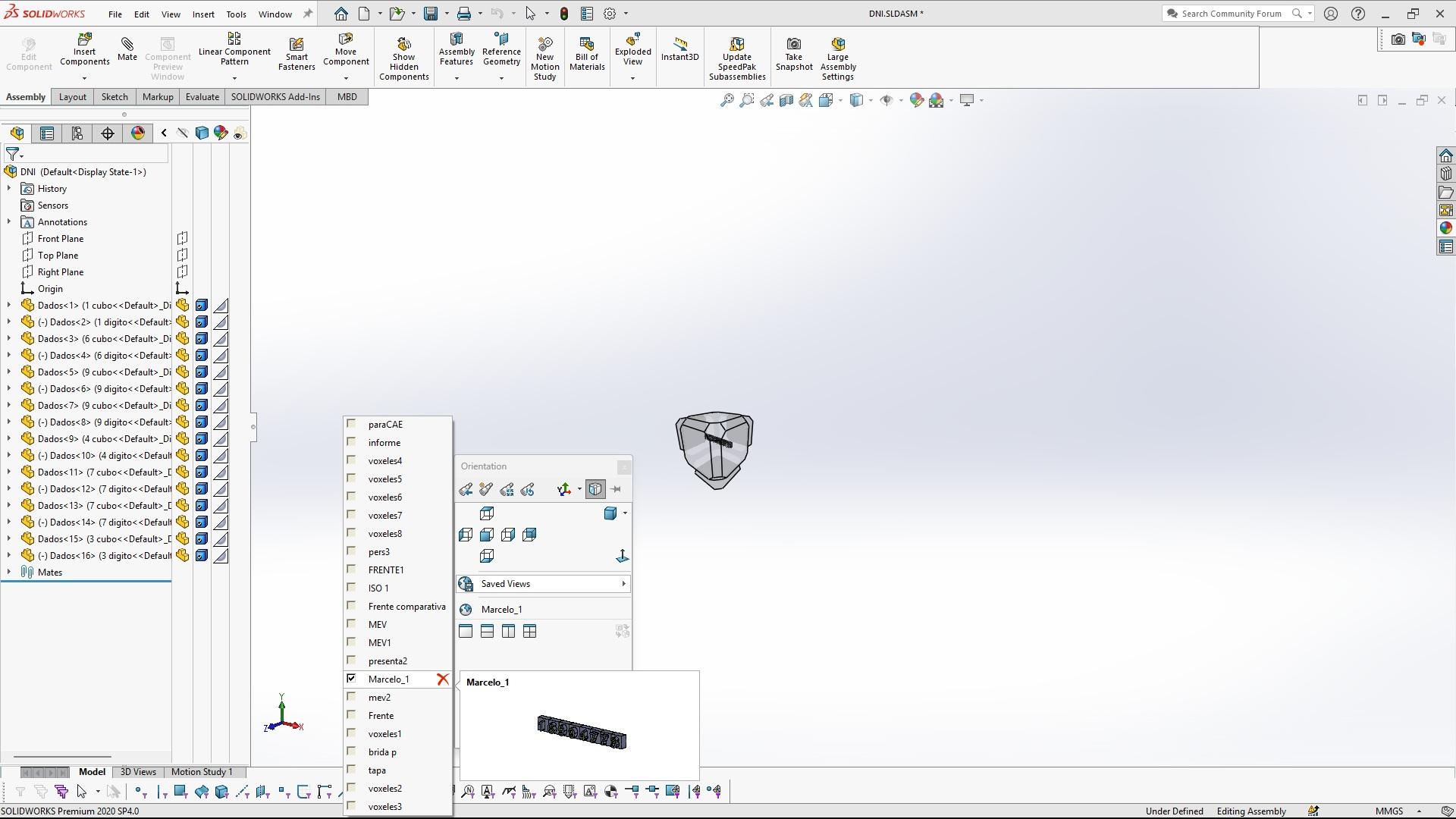Image resolution: width=1456 pixels, height=819 pixels.
Task: Expand the Dados<1> component node
Action: (9, 306)
